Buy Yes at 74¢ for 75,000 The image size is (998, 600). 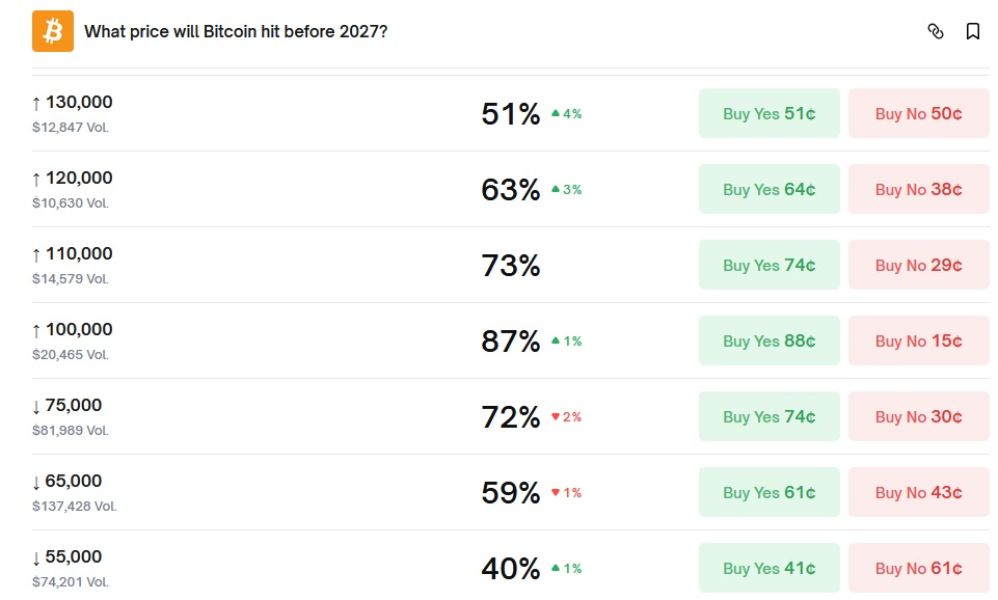769,416
